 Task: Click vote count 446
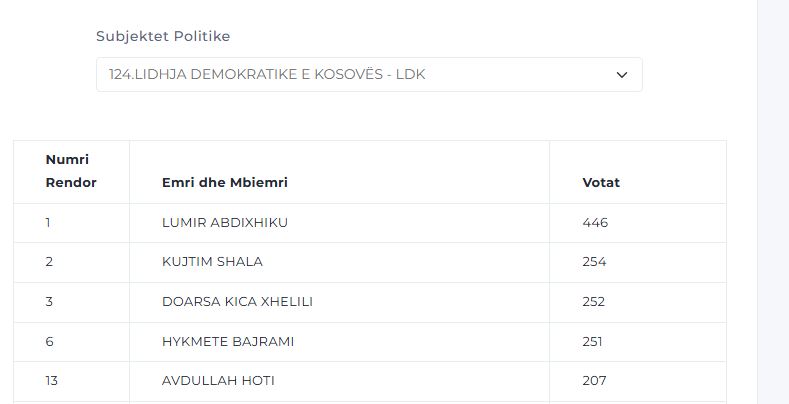coord(595,223)
